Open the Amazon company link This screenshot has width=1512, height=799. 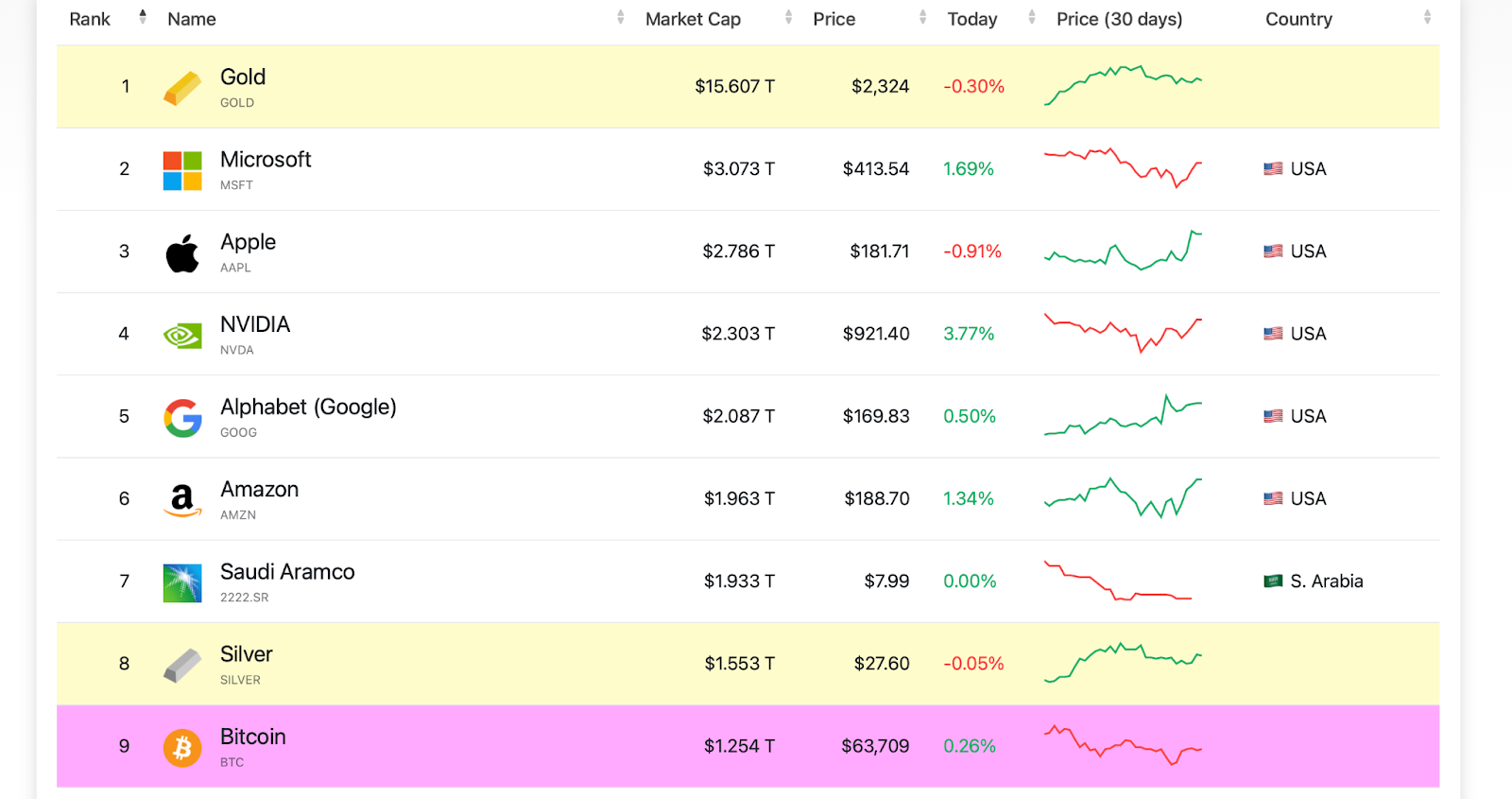(x=259, y=489)
